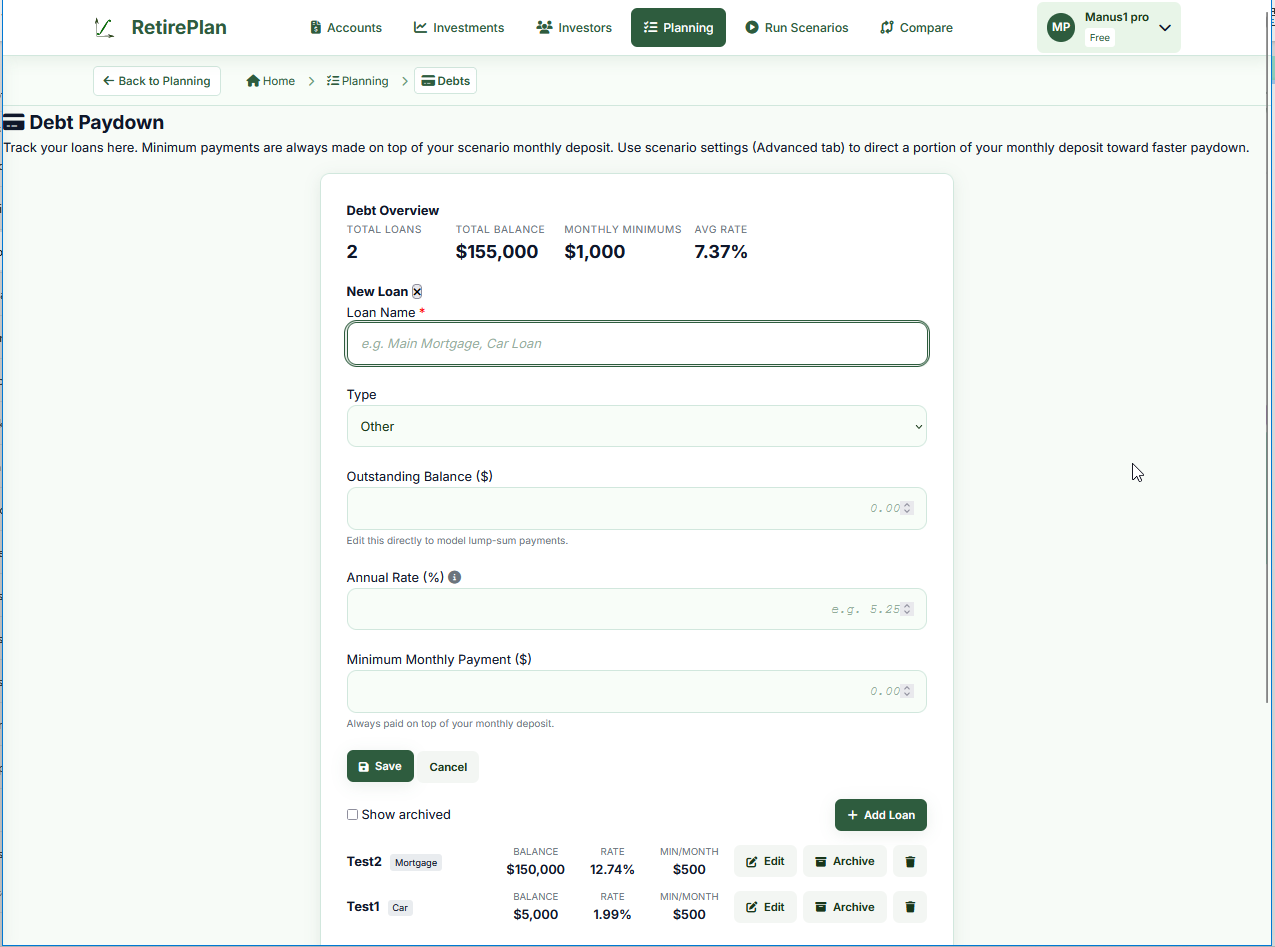The width and height of the screenshot is (1275, 947).
Task: Click the $5,000 balance of Test1
Action: (536, 915)
